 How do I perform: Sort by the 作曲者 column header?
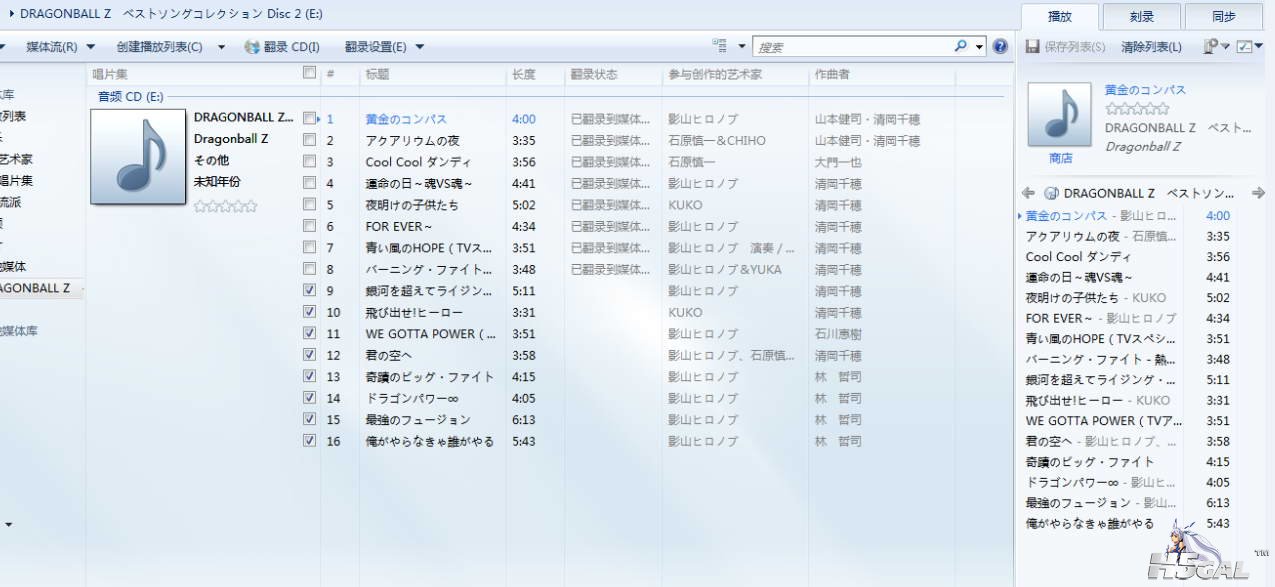832,74
